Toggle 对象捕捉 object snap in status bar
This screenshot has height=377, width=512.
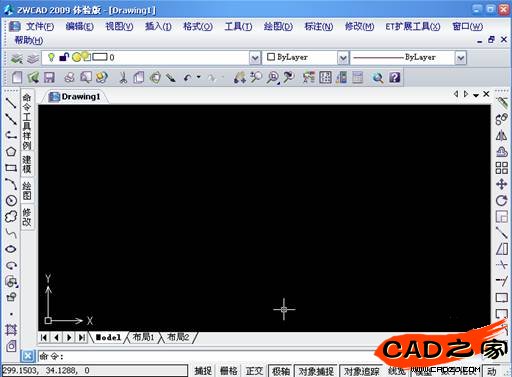point(316,371)
